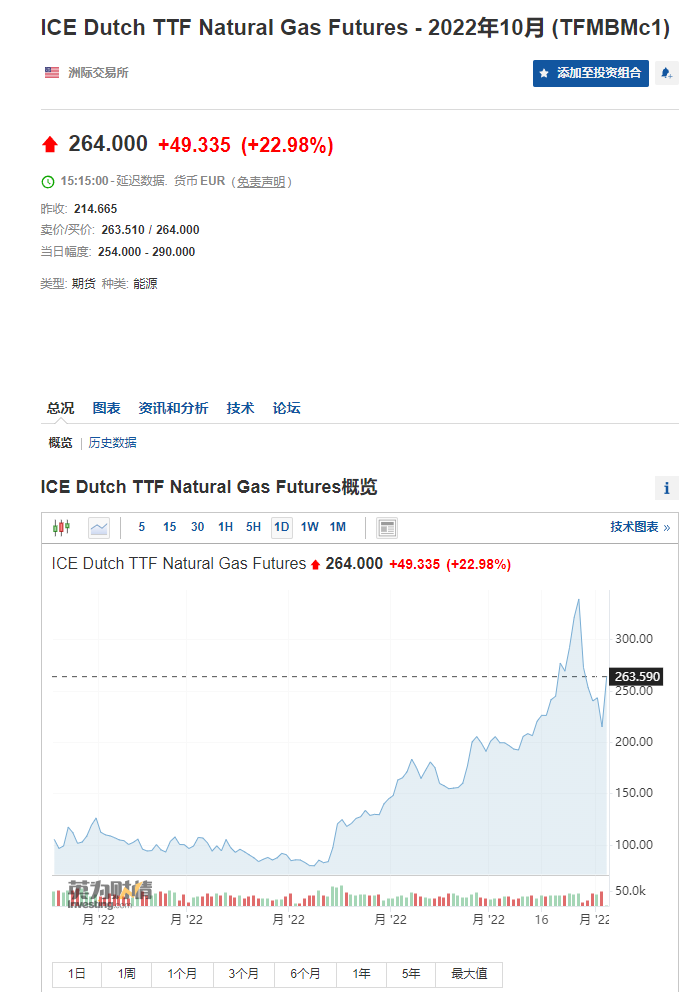This screenshot has width=698, height=992.
Task: Open the 免责声明 disclaimer link
Action: pyautogui.click(x=261, y=182)
